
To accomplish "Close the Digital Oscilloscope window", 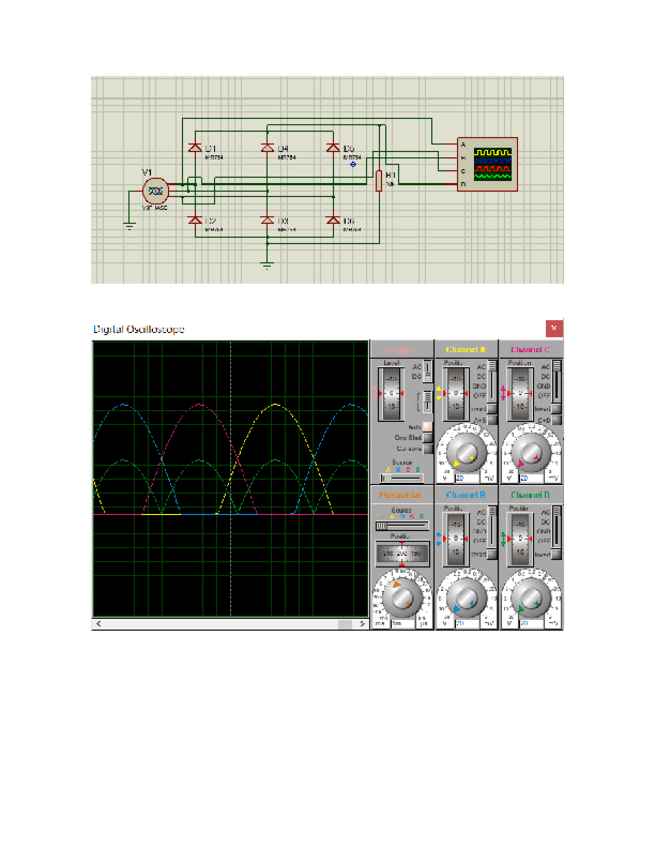I will tap(552, 328).
